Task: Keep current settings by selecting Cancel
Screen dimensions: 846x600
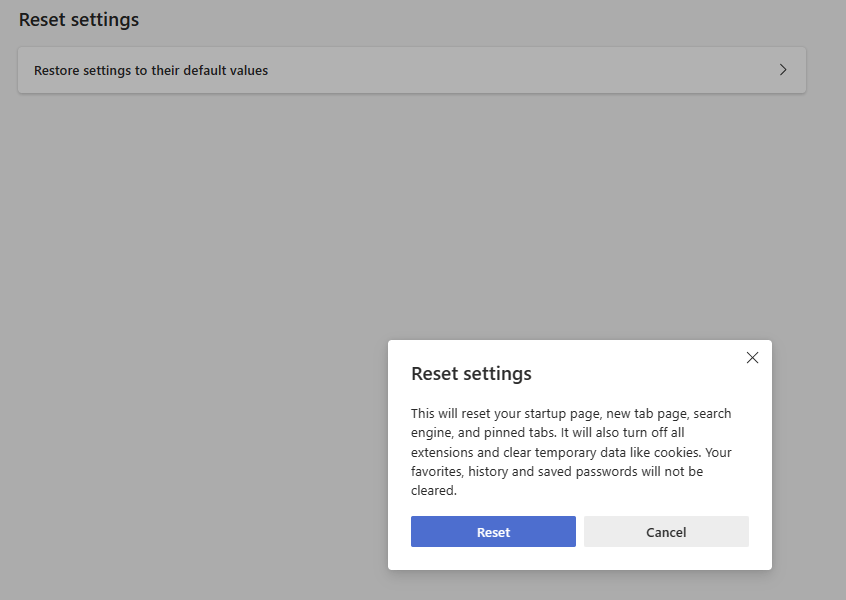Action: pos(666,531)
